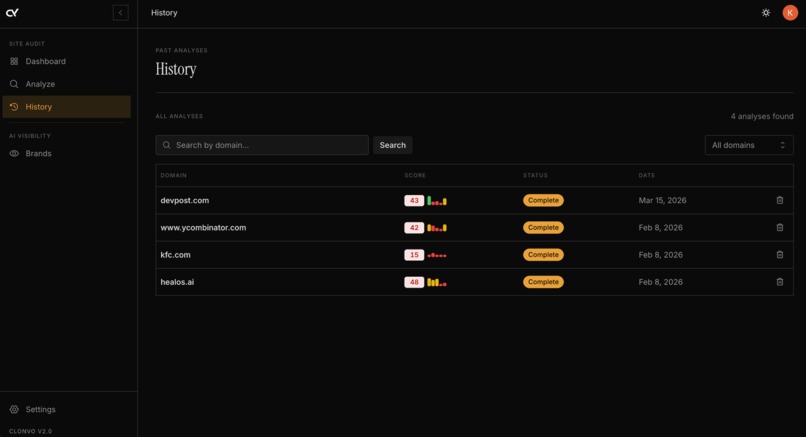Open Brands under AI Visibility
The image size is (806, 437).
[66, 153]
